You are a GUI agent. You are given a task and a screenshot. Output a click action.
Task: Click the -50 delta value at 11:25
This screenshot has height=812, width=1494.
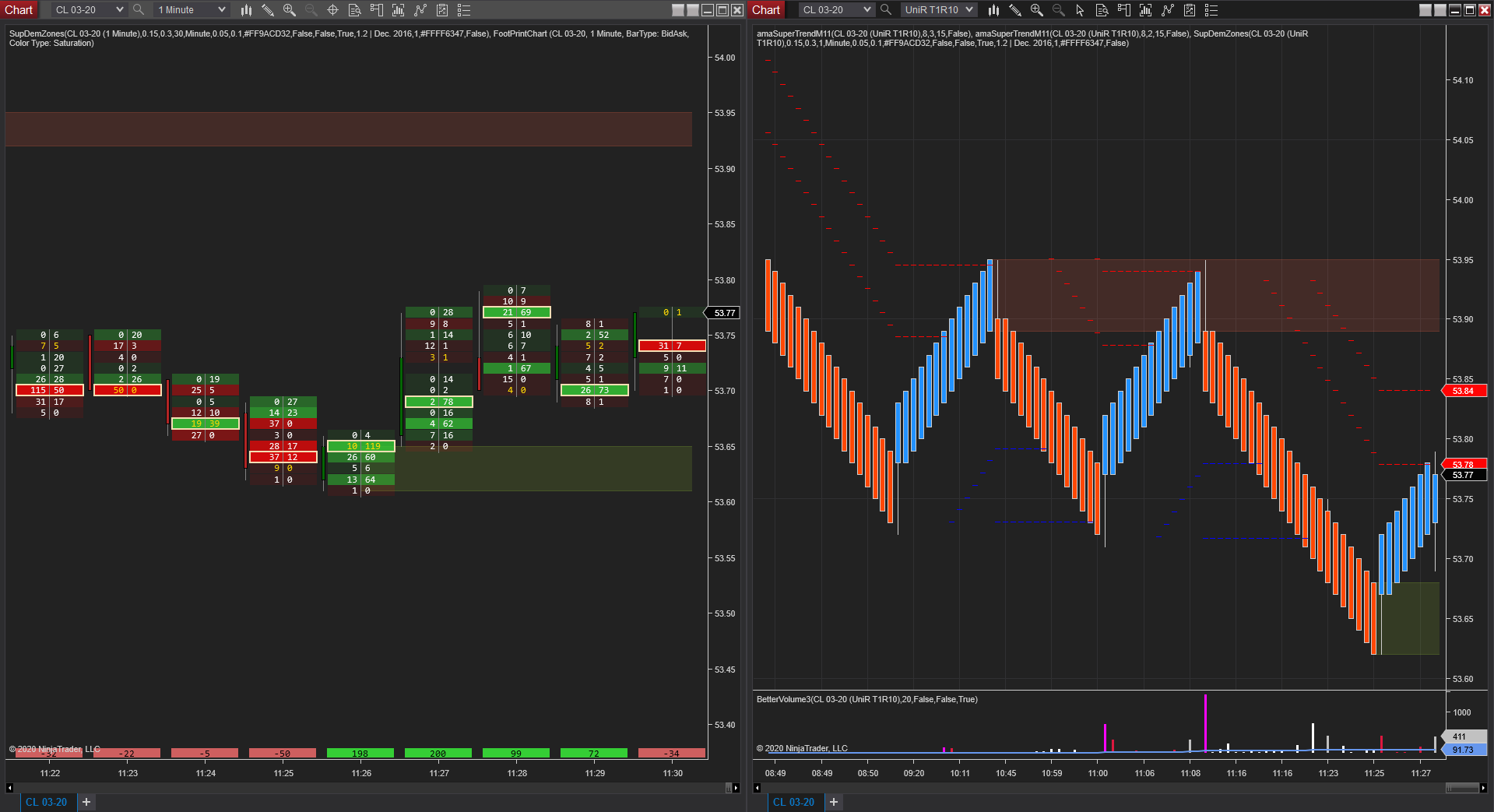pyautogui.click(x=283, y=754)
